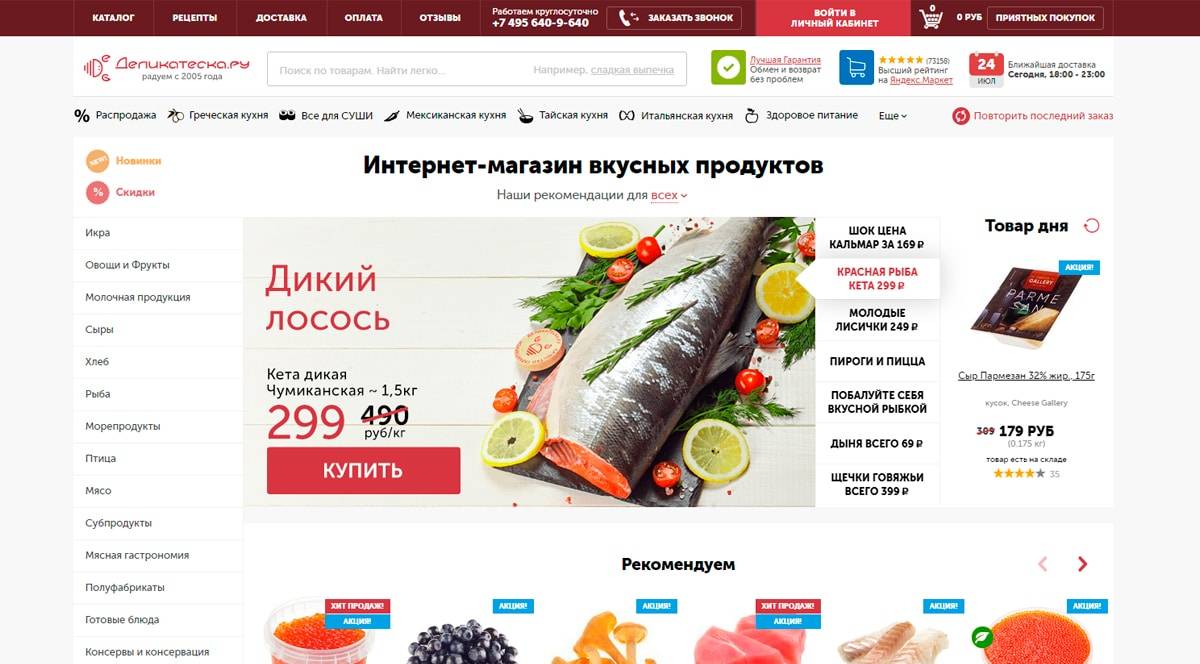Click the Яндекс.Маркет rating cart icon
Screen dimensions: 1200x664
click(x=856, y=67)
